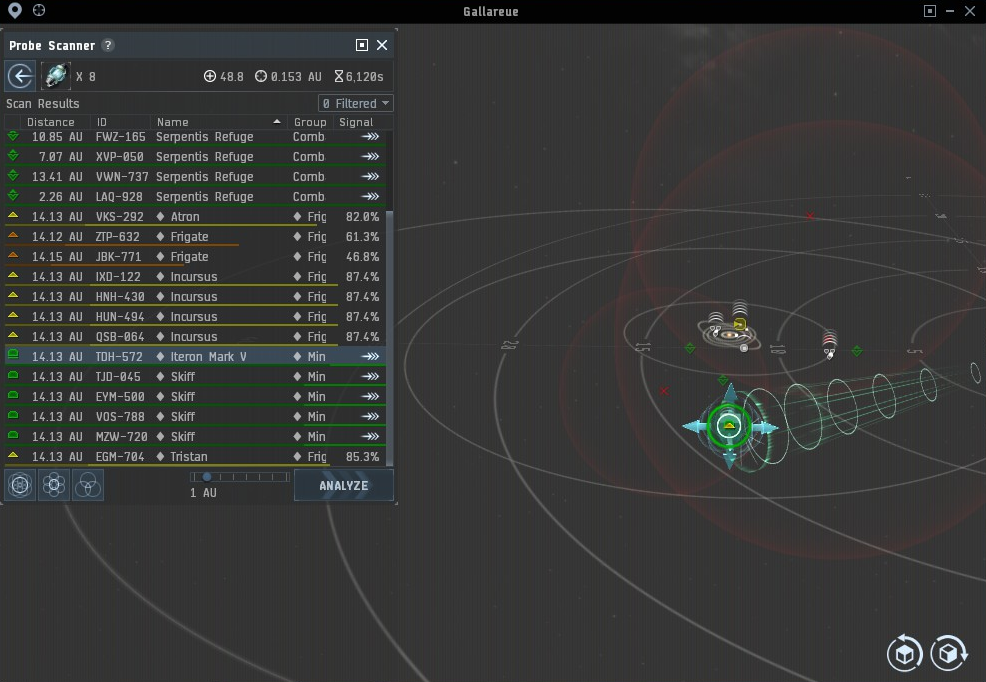Viewport: 986px width, 682px height.
Task: Click the scan results vertical scrollbar
Action: point(389,338)
